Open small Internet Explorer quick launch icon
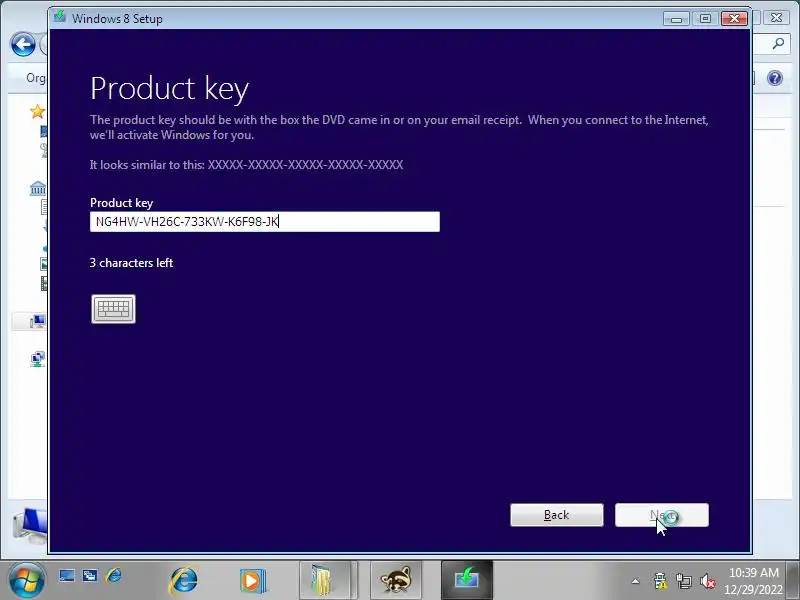 pos(114,576)
